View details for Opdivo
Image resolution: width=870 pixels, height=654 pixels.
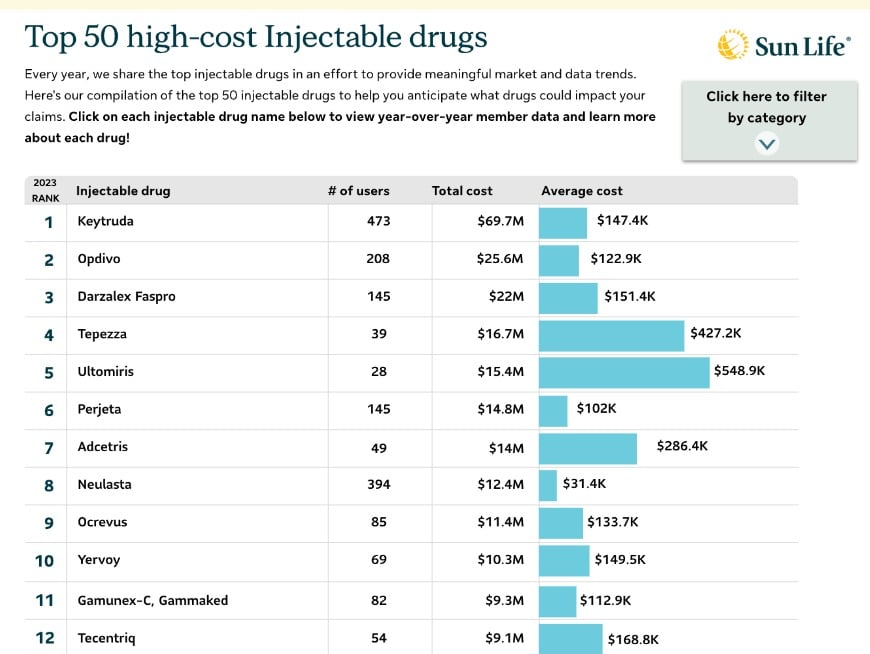[101, 259]
